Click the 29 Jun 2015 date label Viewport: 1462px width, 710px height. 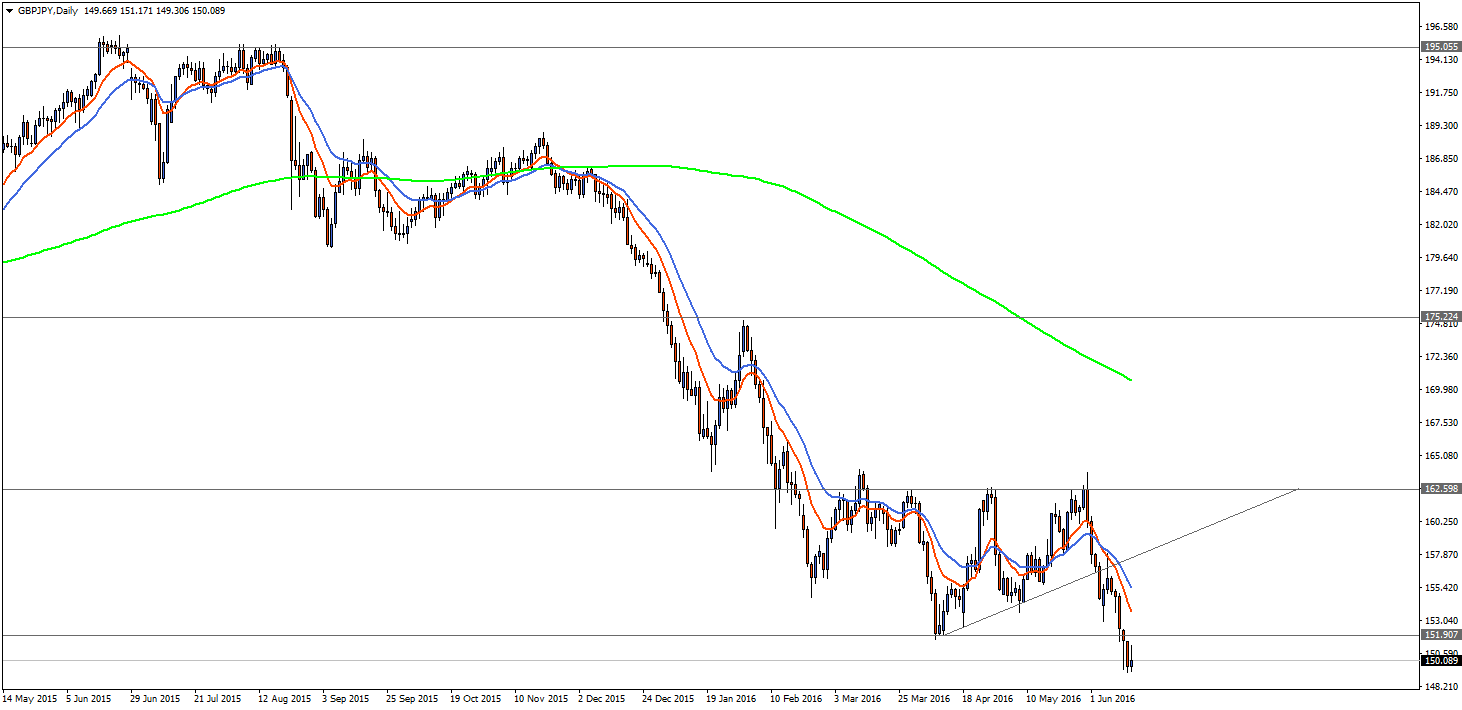pos(156,699)
